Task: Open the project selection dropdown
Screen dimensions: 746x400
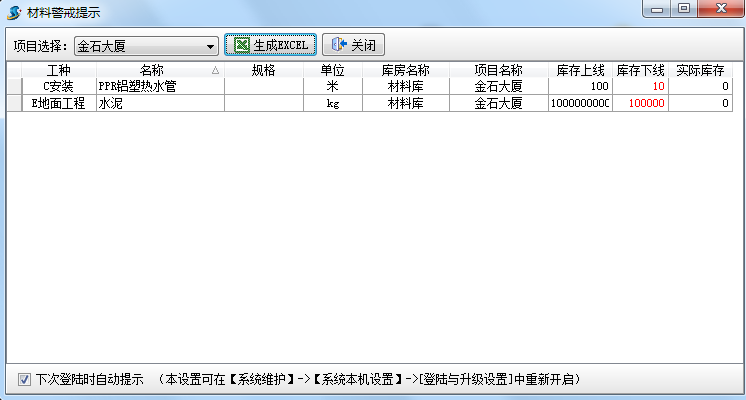Action: (210, 47)
